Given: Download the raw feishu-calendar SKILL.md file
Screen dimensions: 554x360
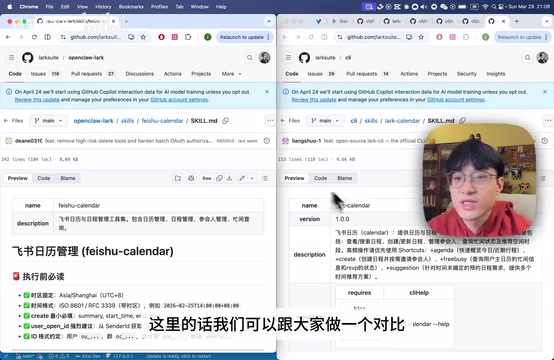Looking at the screenshot, I should [x=229, y=178].
